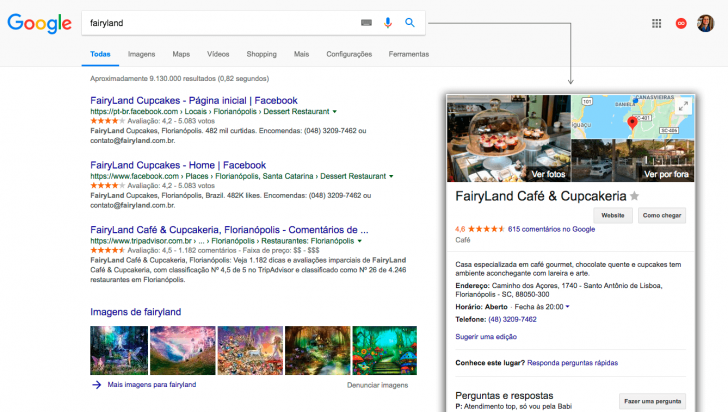728x412 pixels.
Task: Open Configurações menu
Action: (x=349, y=54)
